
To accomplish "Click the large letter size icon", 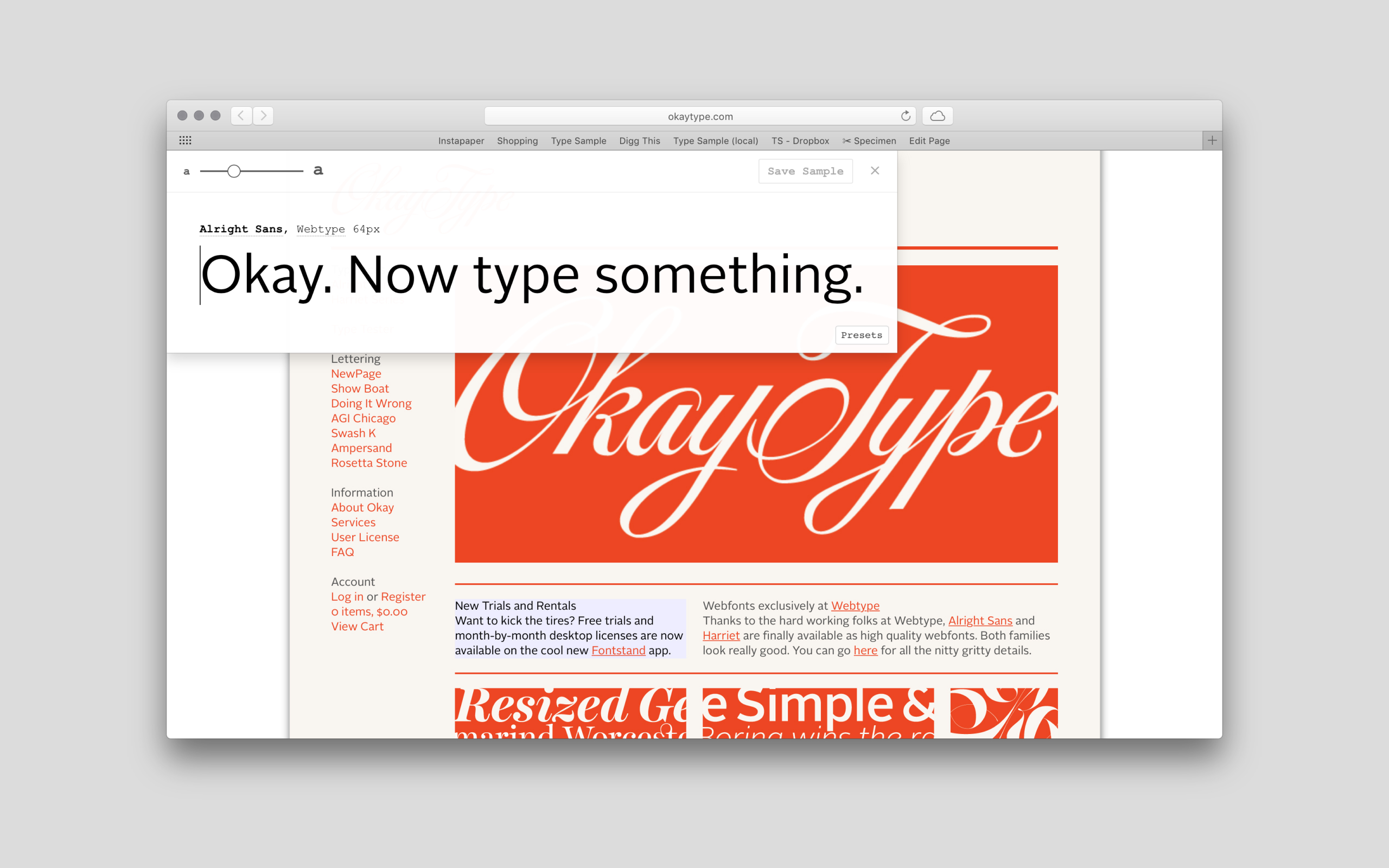I will click(x=318, y=170).
